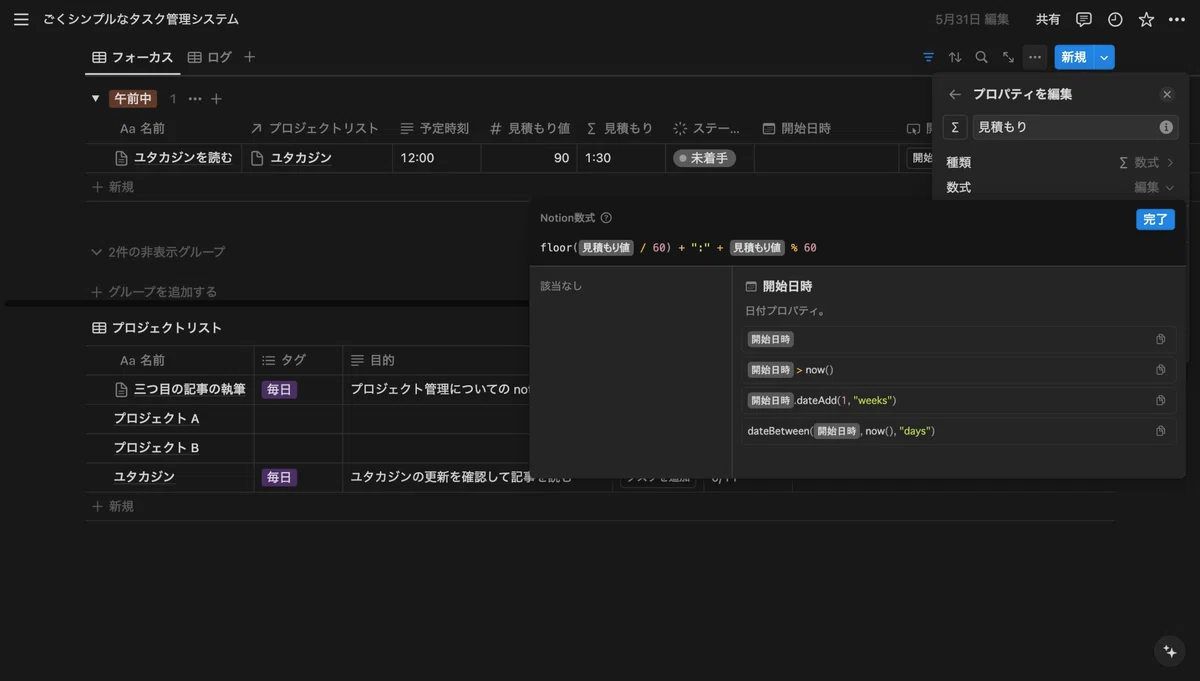Click the 毎日 tag on the ユタカジン row
This screenshot has height=681, width=1200.
[x=279, y=478]
